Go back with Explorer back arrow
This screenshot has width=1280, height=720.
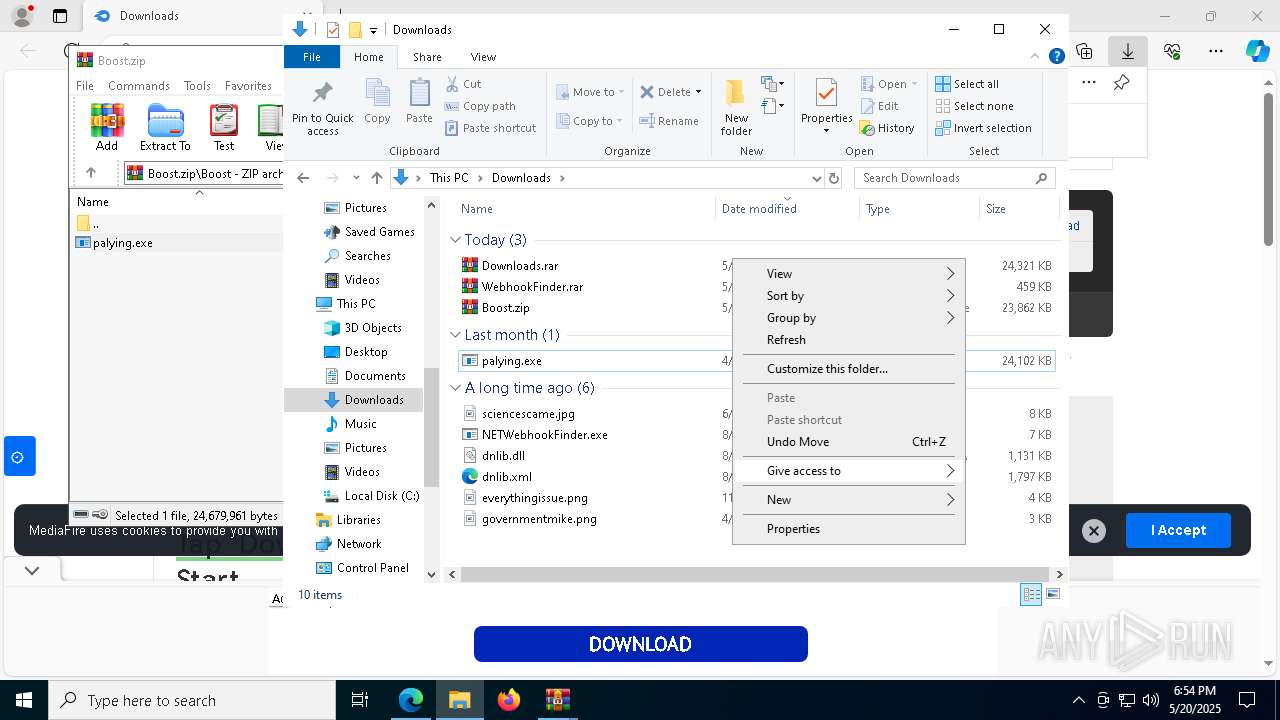click(304, 178)
